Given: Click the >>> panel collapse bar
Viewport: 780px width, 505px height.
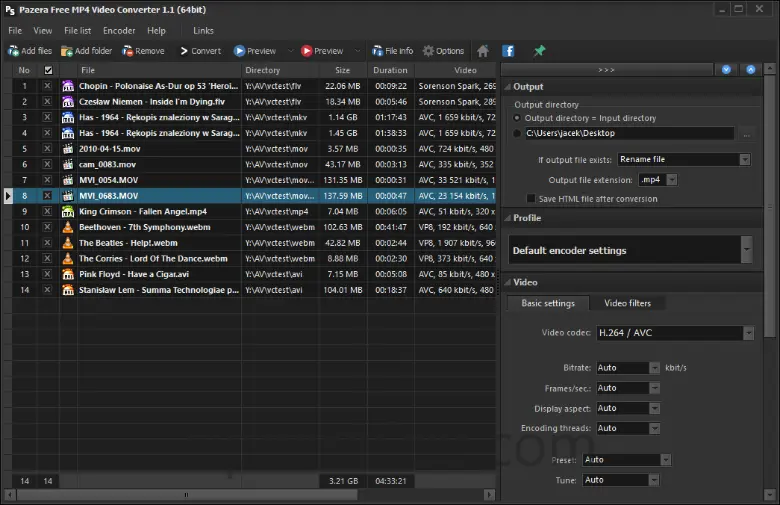Looking at the screenshot, I should [606, 70].
